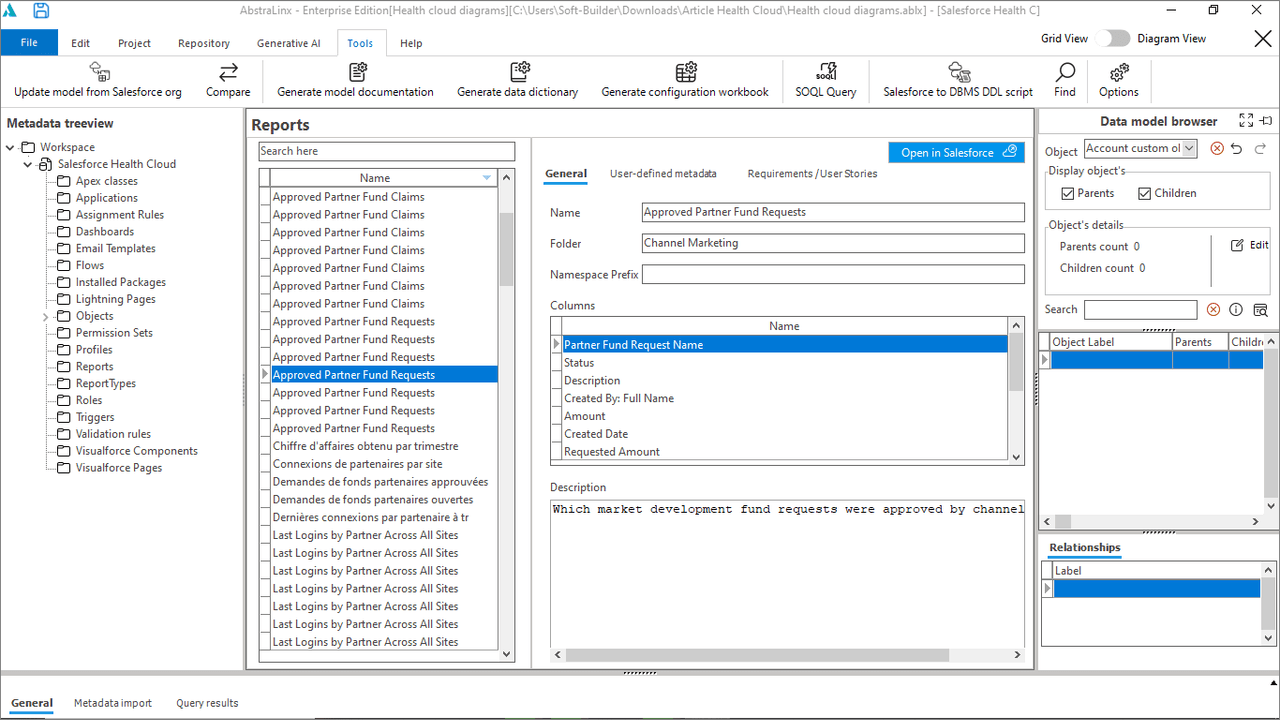The width and height of the screenshot is (1280, 720).
Task: Click Generate configuration workbook icon
Action: [x=685, y=71]
